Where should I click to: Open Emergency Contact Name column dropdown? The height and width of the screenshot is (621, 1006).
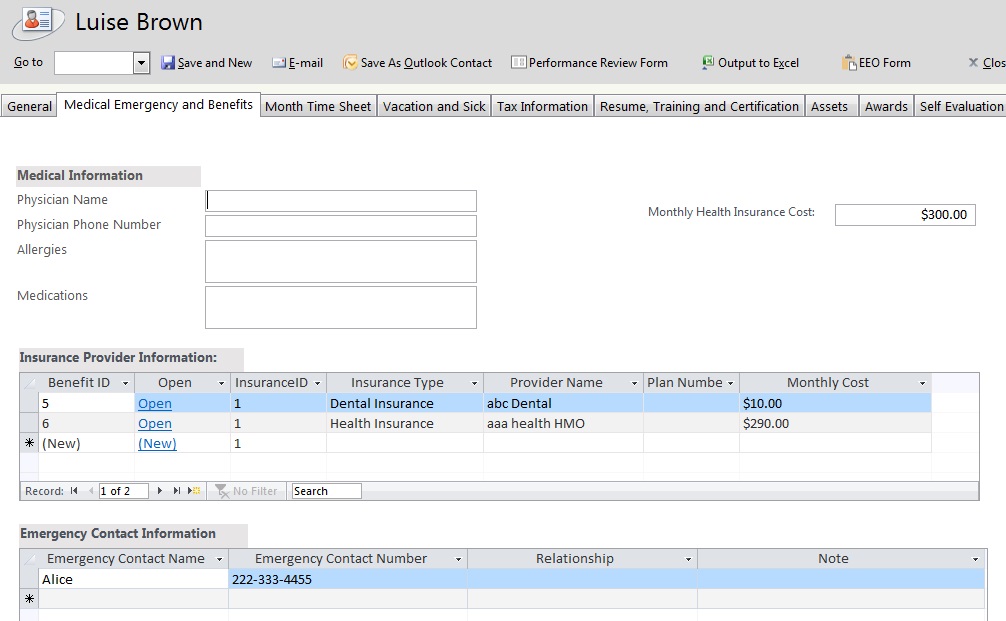(x=219, y=559)
